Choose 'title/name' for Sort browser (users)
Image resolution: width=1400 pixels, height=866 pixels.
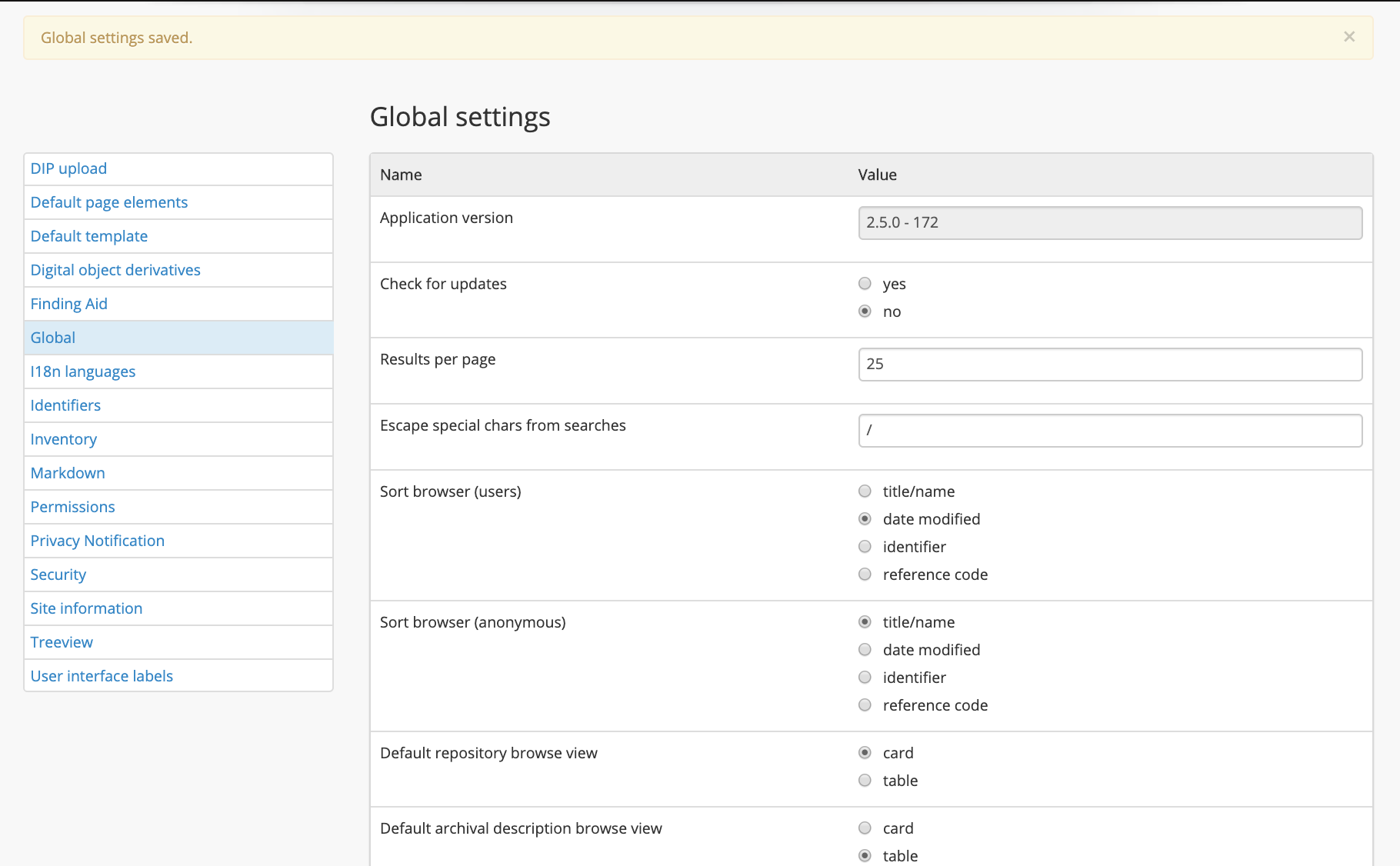click(865, 491)
